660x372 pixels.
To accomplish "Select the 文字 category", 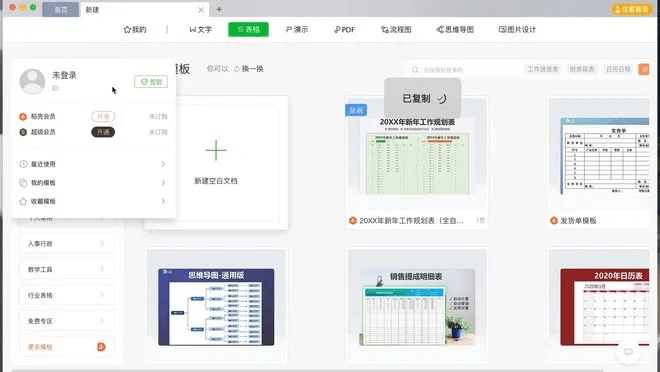I will pyautogui.click(x=200, y=29).
